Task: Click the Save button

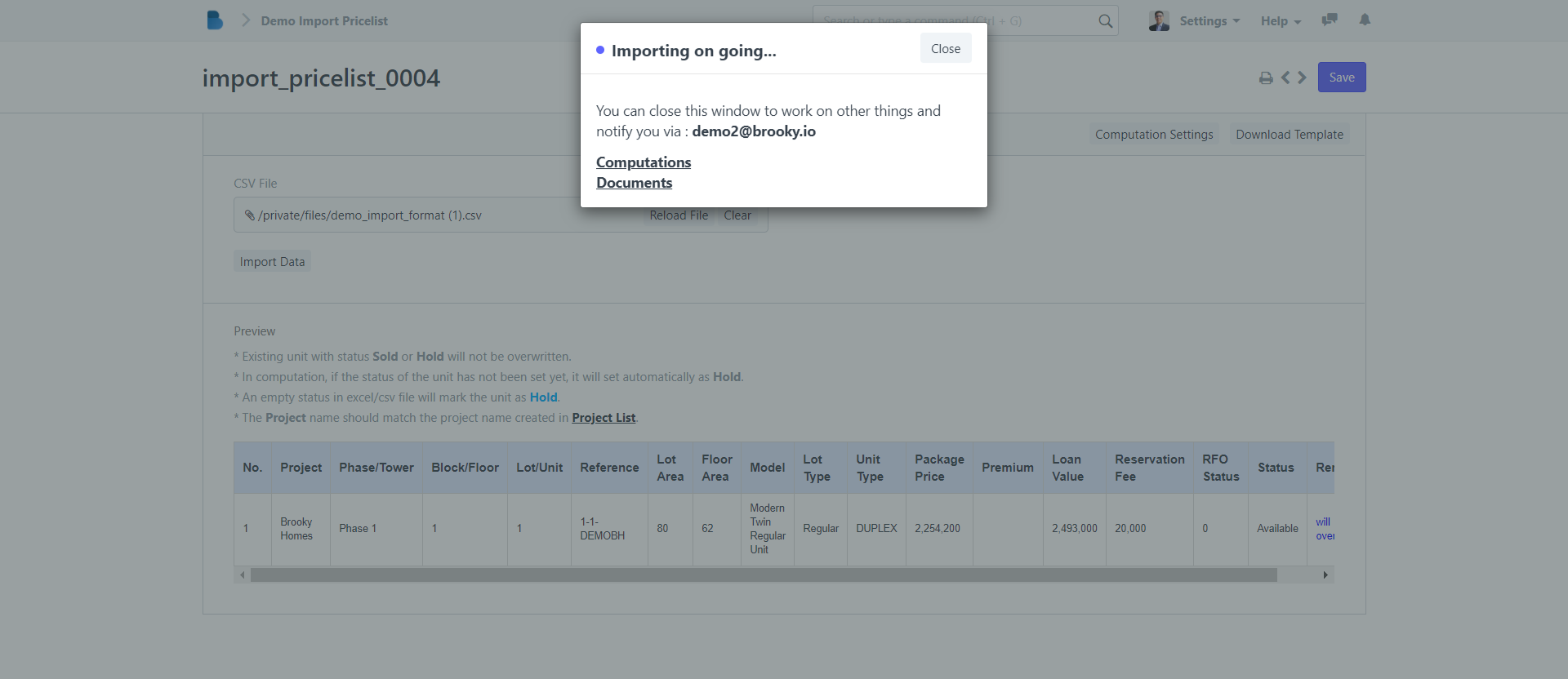Action: tap(1341, 78)
